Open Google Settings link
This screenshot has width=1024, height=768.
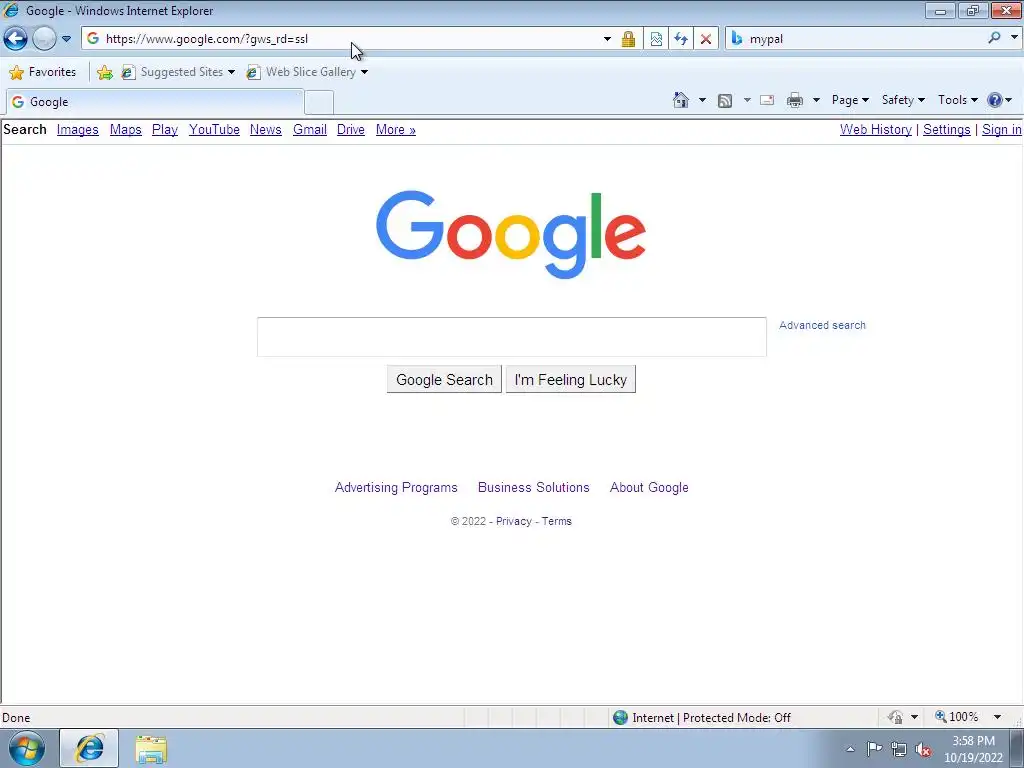(946, 129)
